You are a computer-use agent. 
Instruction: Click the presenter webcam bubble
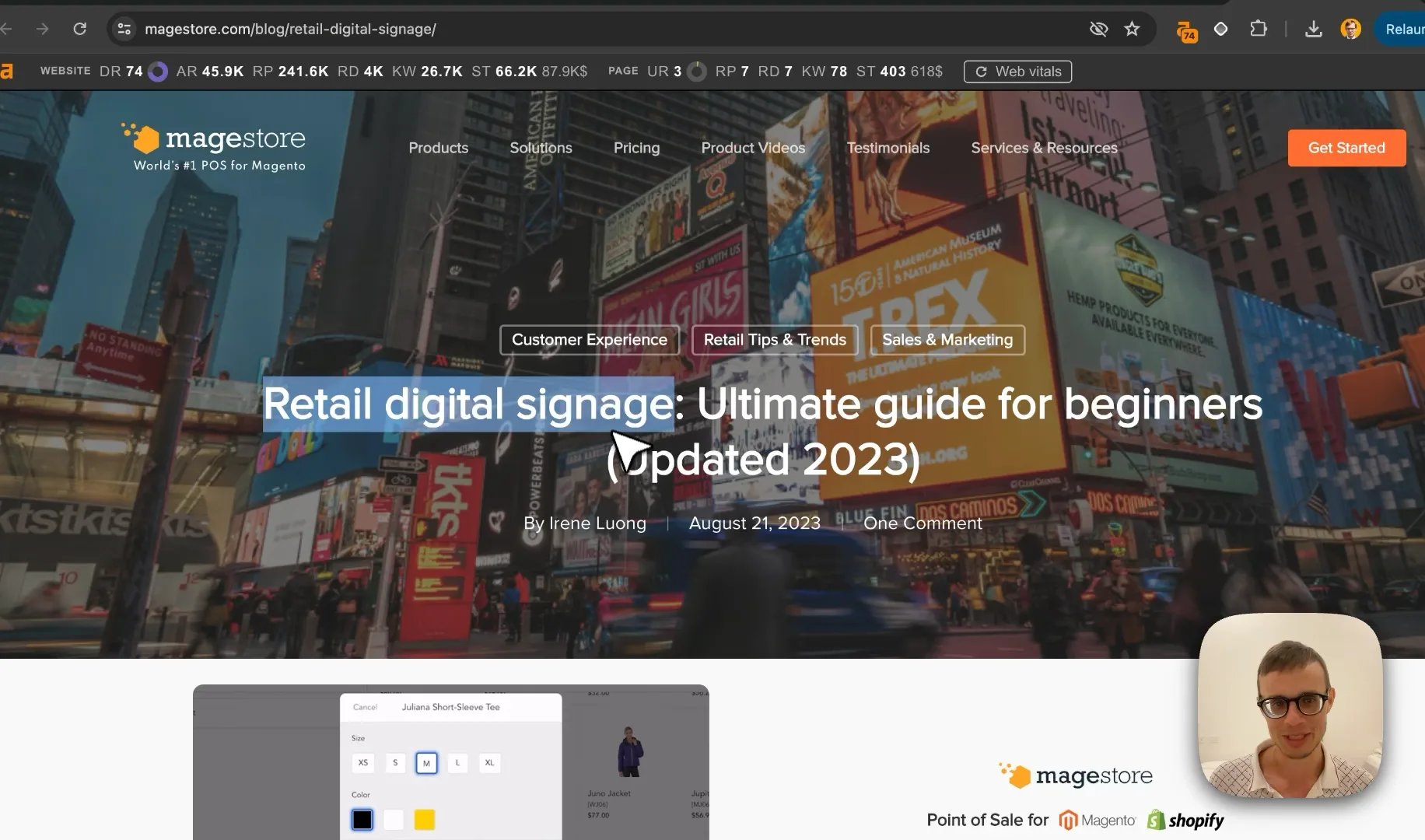(1290, 705)
